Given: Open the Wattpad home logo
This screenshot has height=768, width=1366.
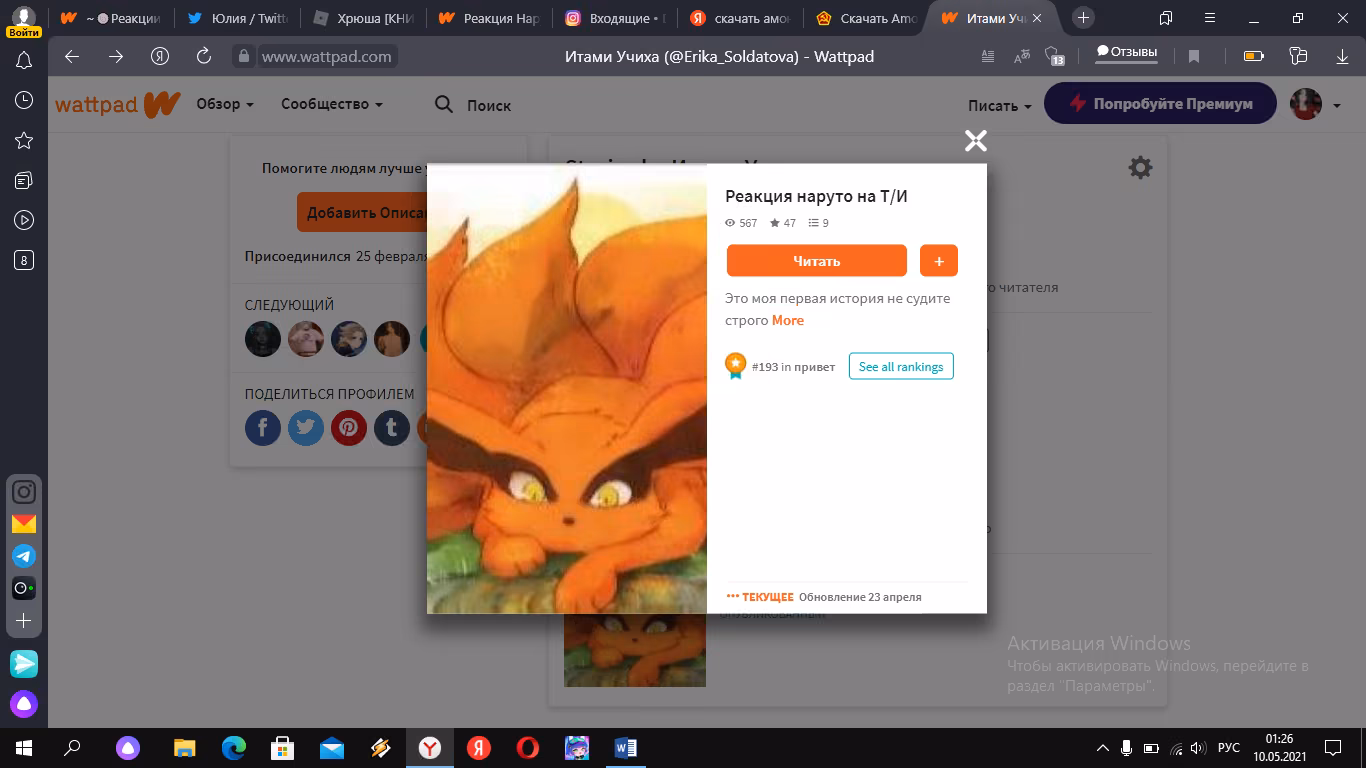Looking at the screenshot, I should [x=117, y=104].
